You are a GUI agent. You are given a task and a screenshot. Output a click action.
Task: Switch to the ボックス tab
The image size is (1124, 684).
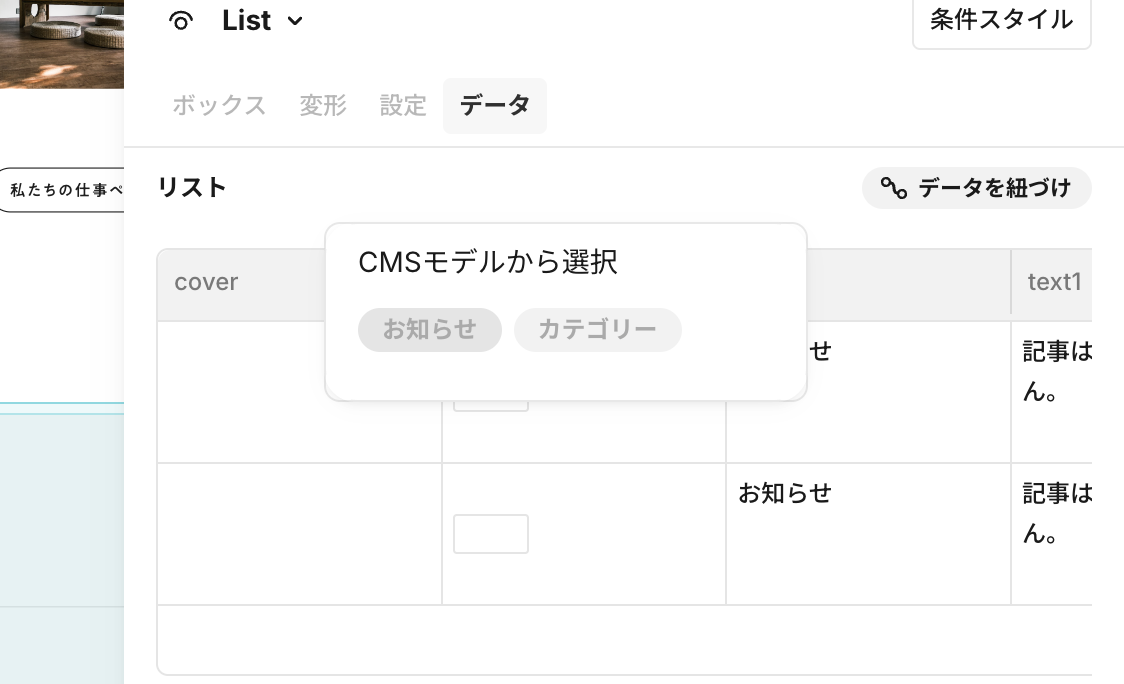(219, 105)
